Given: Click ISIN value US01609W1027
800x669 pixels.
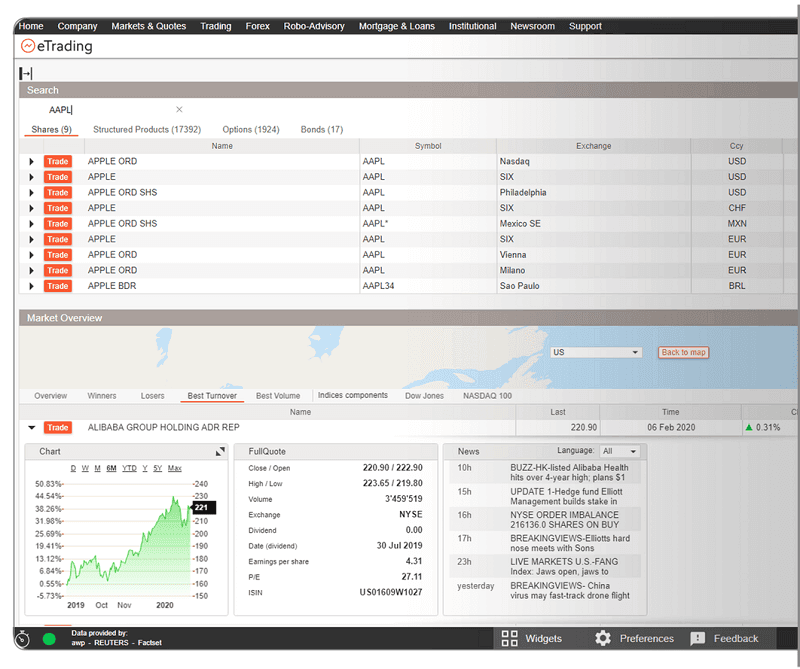Looking at the screenshot, I should (x=390, y=593).
